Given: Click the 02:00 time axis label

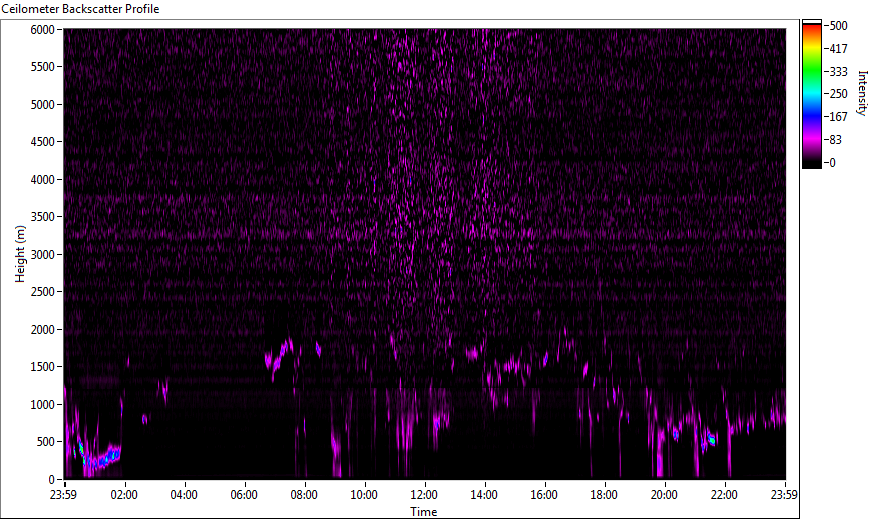Looking at the screenshot, I should [x=123, y=495].
